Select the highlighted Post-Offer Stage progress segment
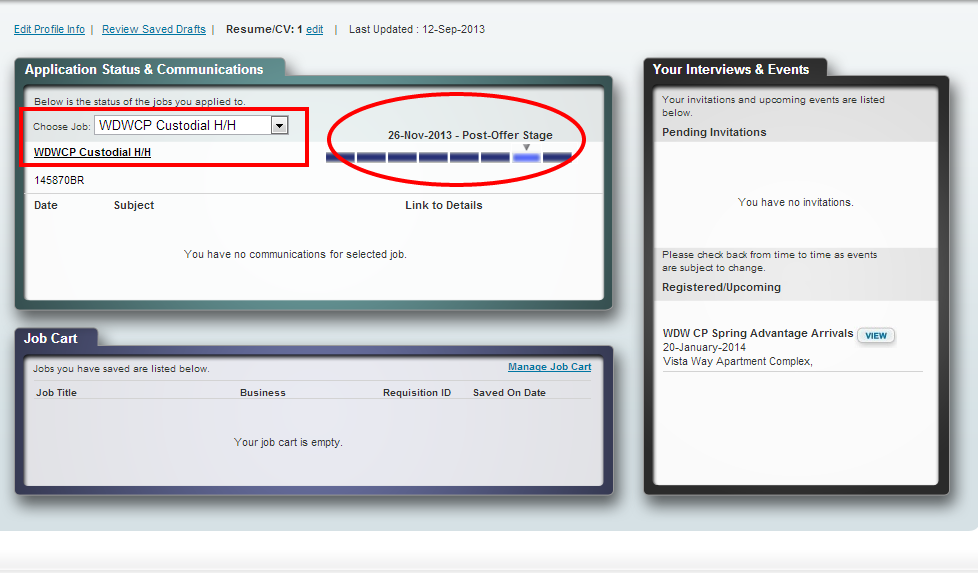 (x=526, y=158)
